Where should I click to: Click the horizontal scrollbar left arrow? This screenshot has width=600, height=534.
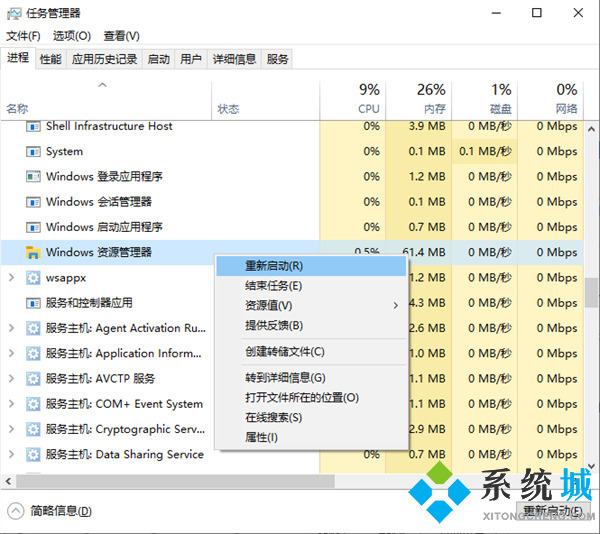pyautogui.click(x=8, y=481)
